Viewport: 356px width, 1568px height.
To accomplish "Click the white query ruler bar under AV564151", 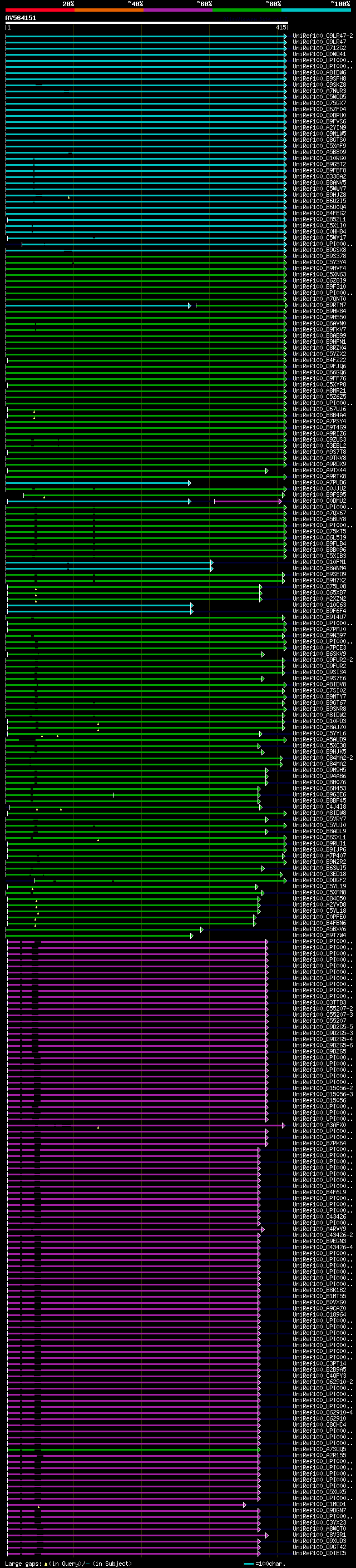I will click(147, 22).
